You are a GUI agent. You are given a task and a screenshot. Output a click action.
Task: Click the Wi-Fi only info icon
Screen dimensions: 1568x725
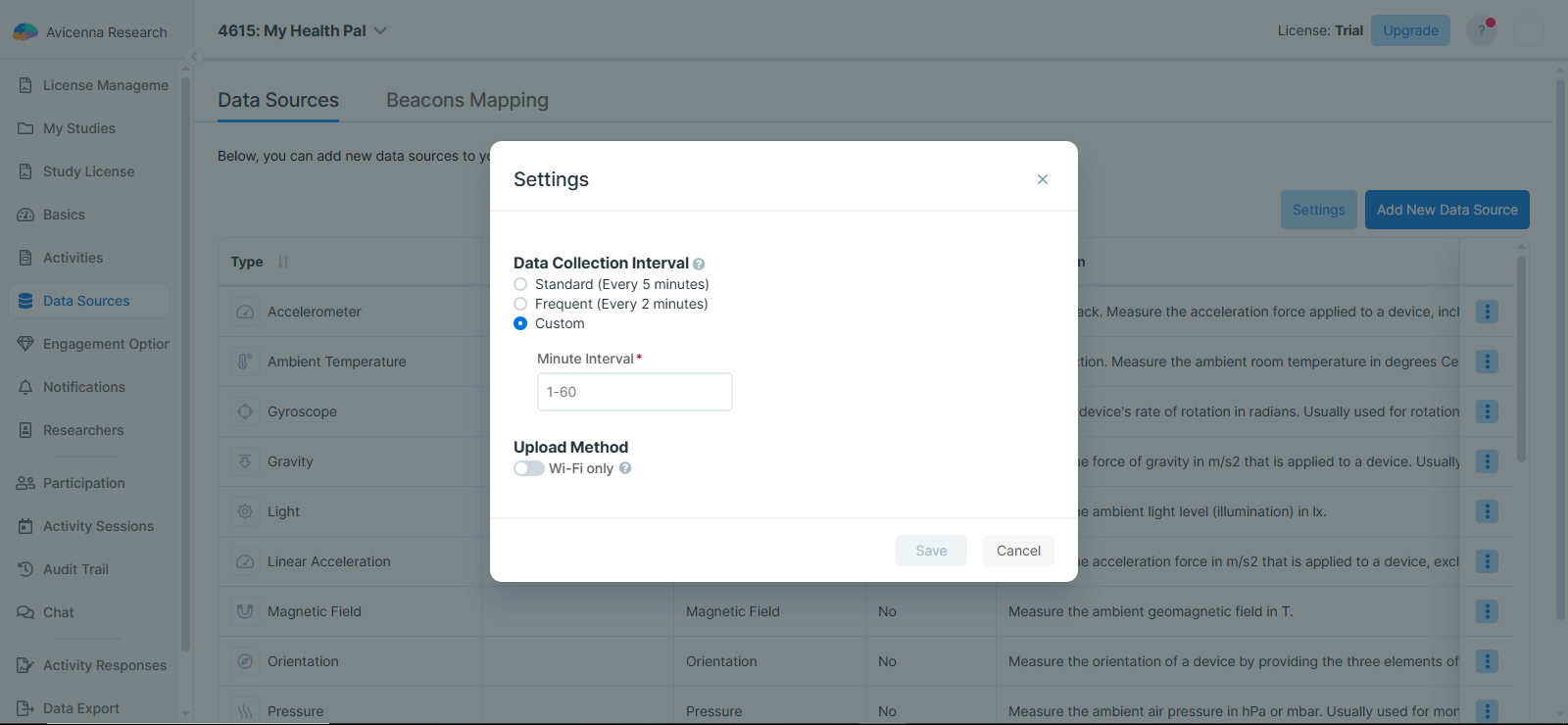click(x=625, y=468)
